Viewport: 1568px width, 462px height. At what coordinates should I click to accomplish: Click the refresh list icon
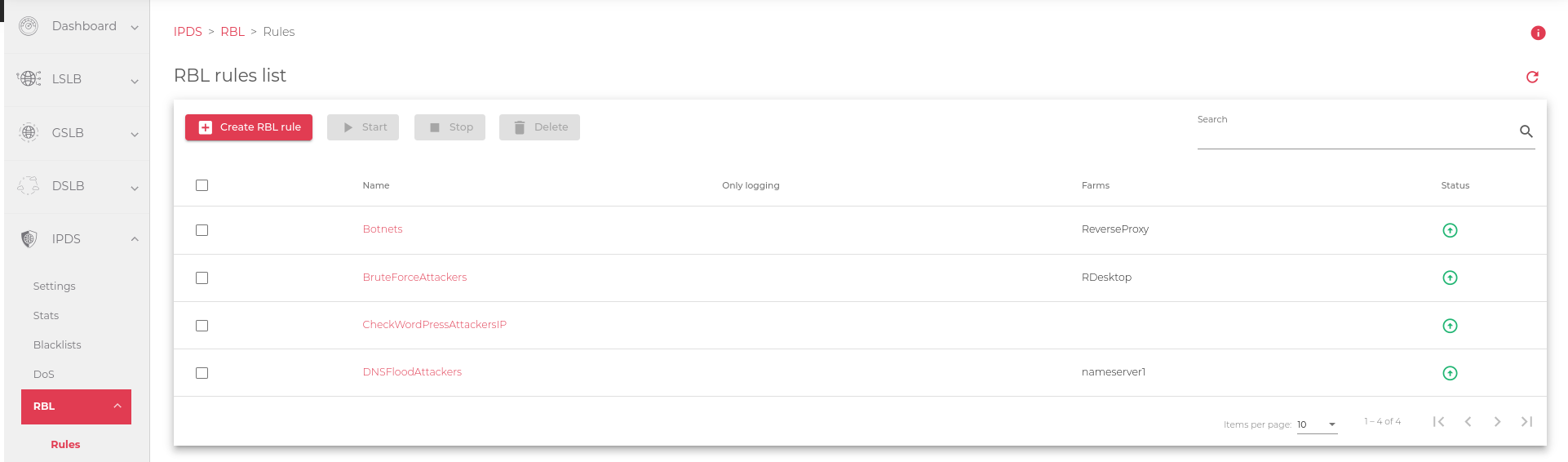(1532, 77)
